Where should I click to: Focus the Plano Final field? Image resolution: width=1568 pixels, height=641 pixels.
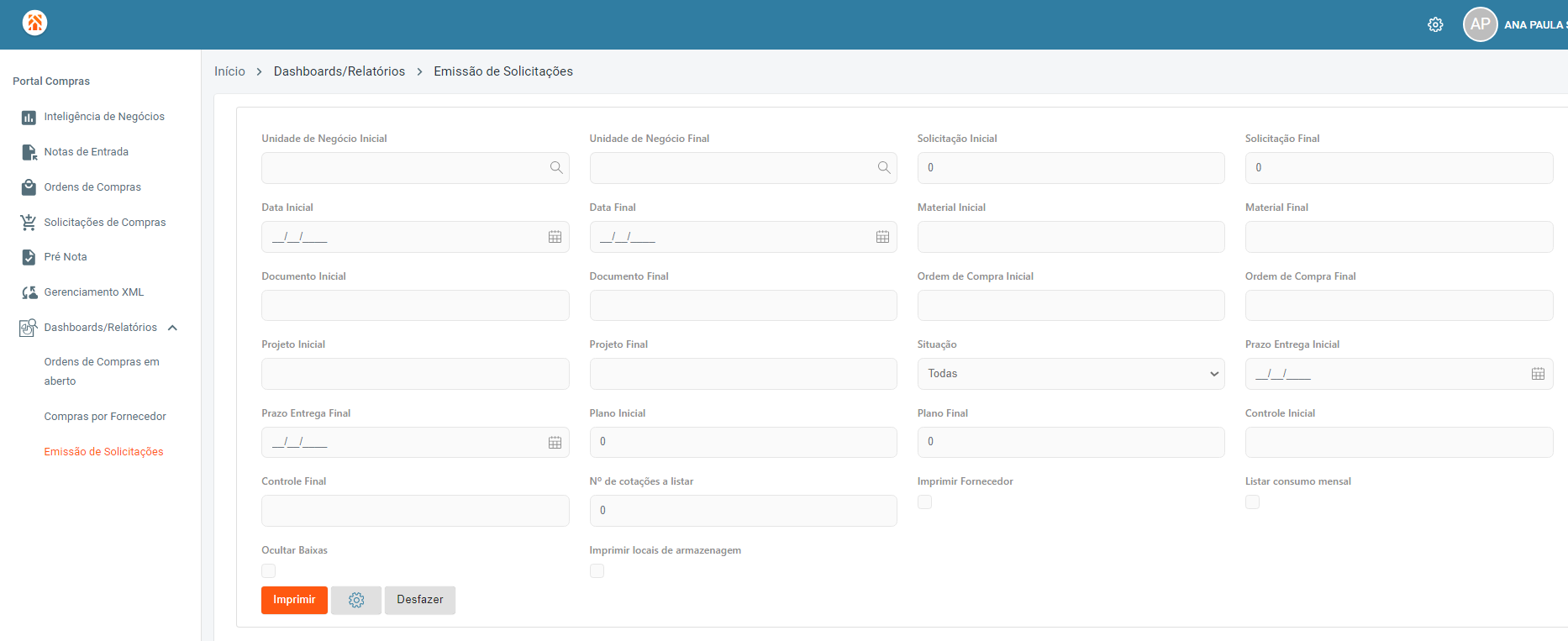(x=1071, y=443)
